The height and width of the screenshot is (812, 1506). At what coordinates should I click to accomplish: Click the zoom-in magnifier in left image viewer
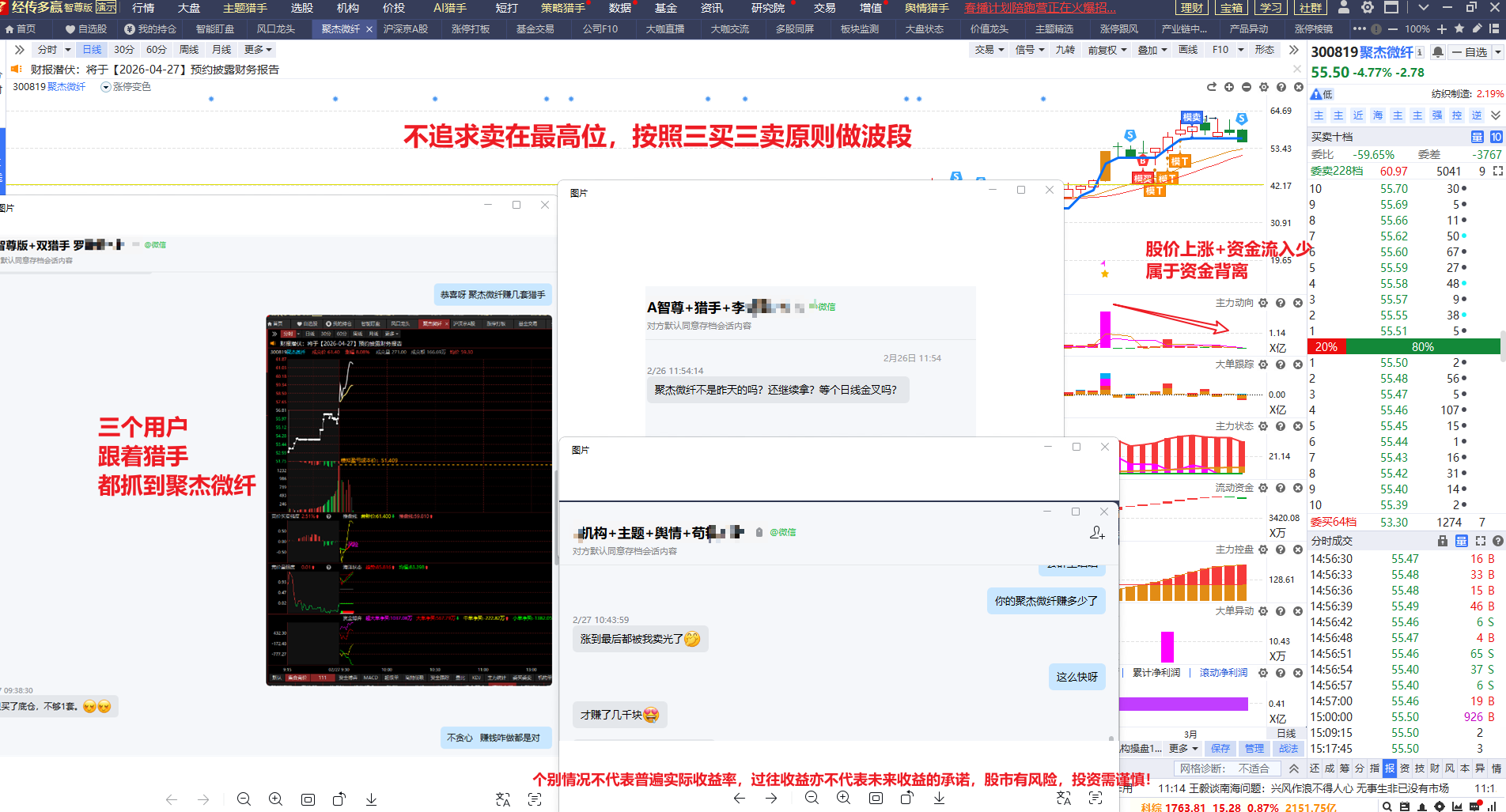click(x=275, y=799)
